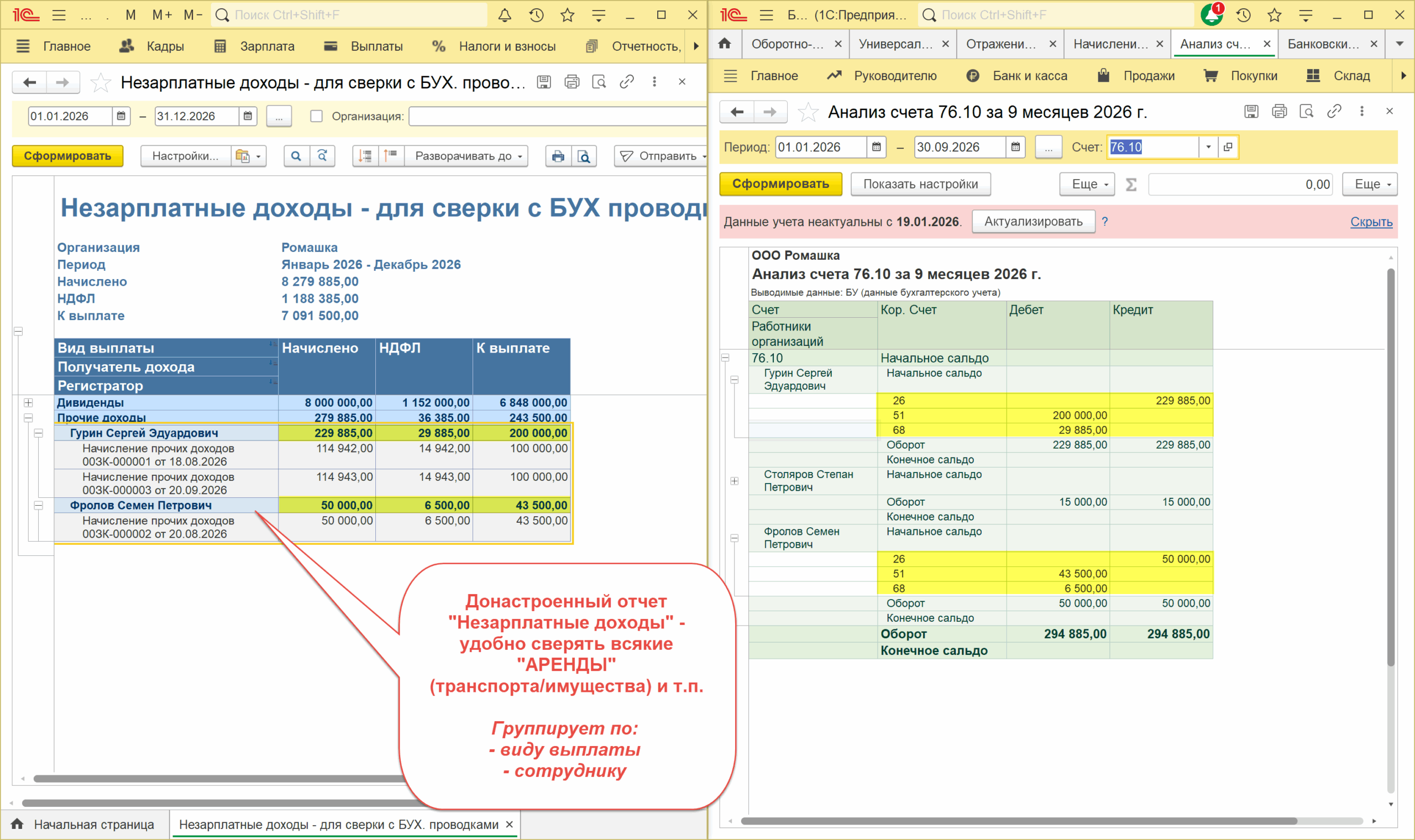
Task: Expand Столяров Степан Петрович row in account analysis
Action: 734,481
